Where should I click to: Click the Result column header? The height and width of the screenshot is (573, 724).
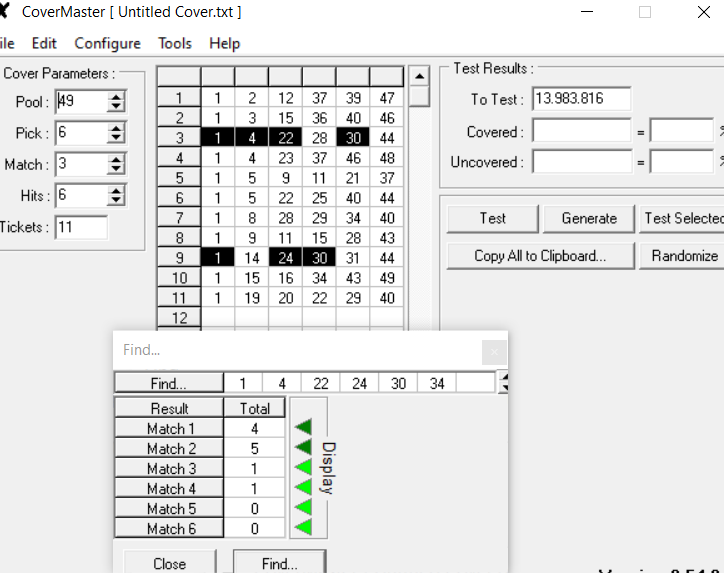(169, 408)
